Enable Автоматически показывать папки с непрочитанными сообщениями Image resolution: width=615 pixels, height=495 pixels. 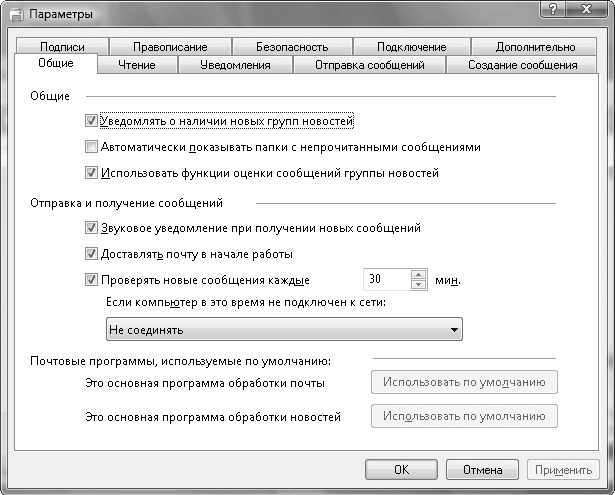92,147
